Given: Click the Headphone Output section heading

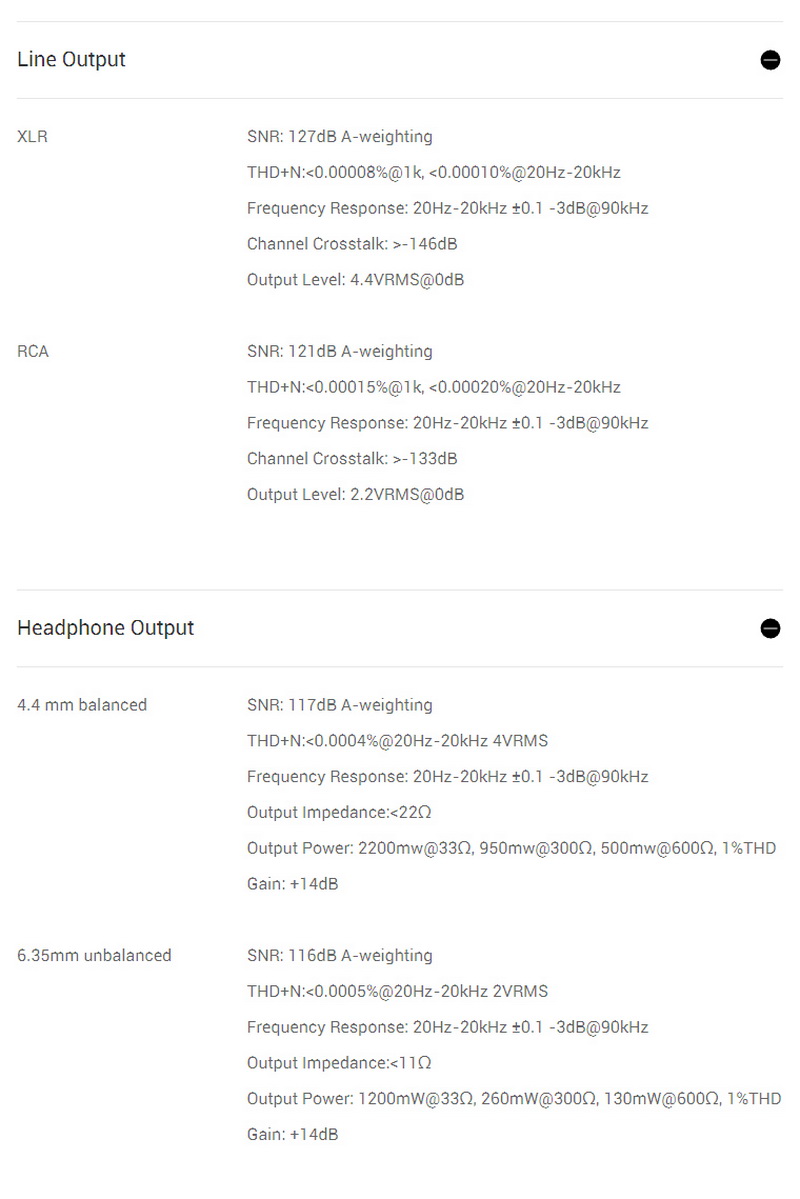Looking at the screenshot, I should pos(106,628).
